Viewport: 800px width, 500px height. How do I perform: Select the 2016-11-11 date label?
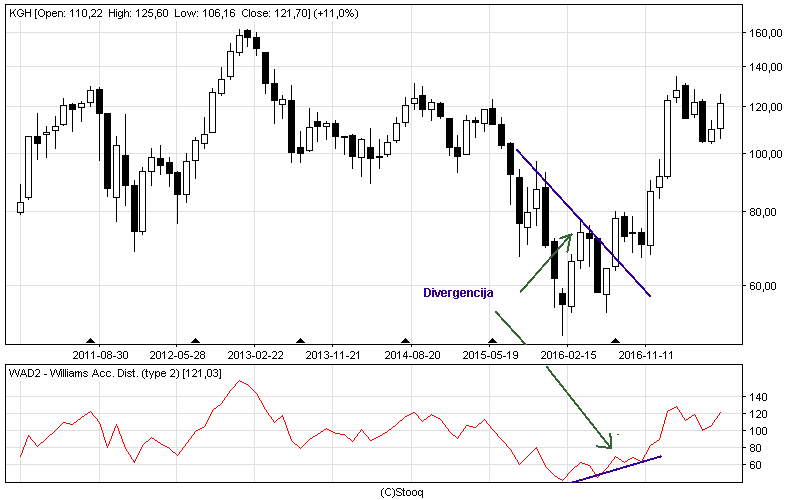(x=646, y=355)
